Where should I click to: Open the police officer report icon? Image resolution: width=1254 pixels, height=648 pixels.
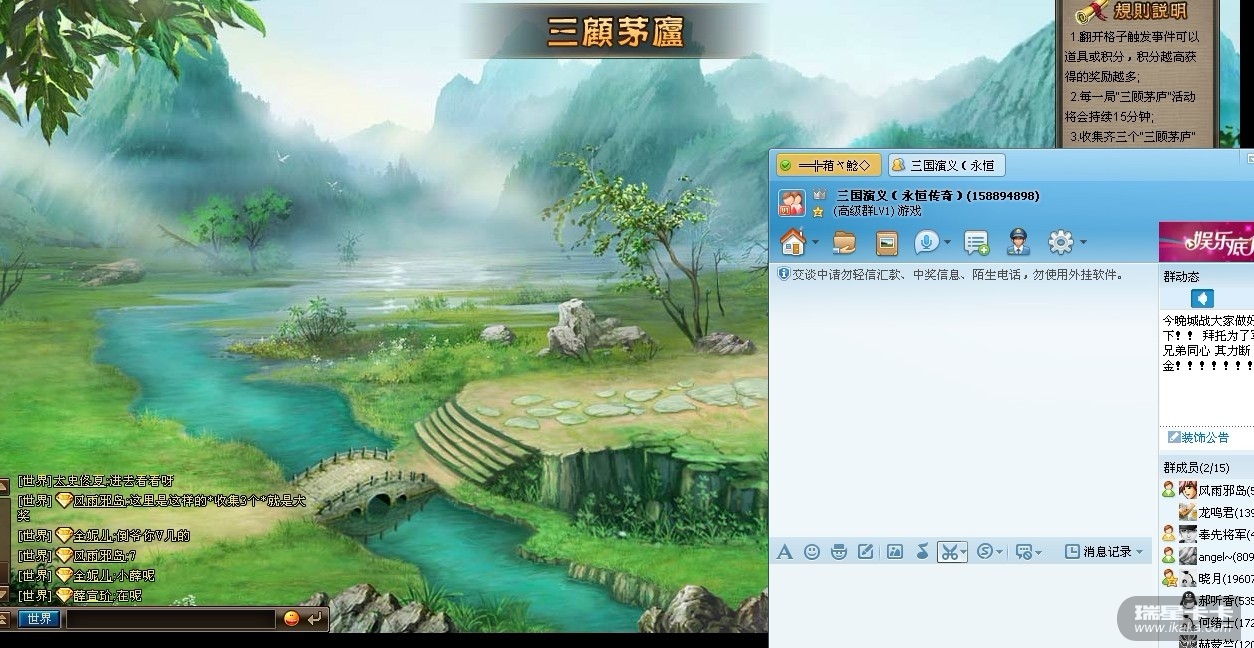pyautogui.click(x=1018, y=242)
